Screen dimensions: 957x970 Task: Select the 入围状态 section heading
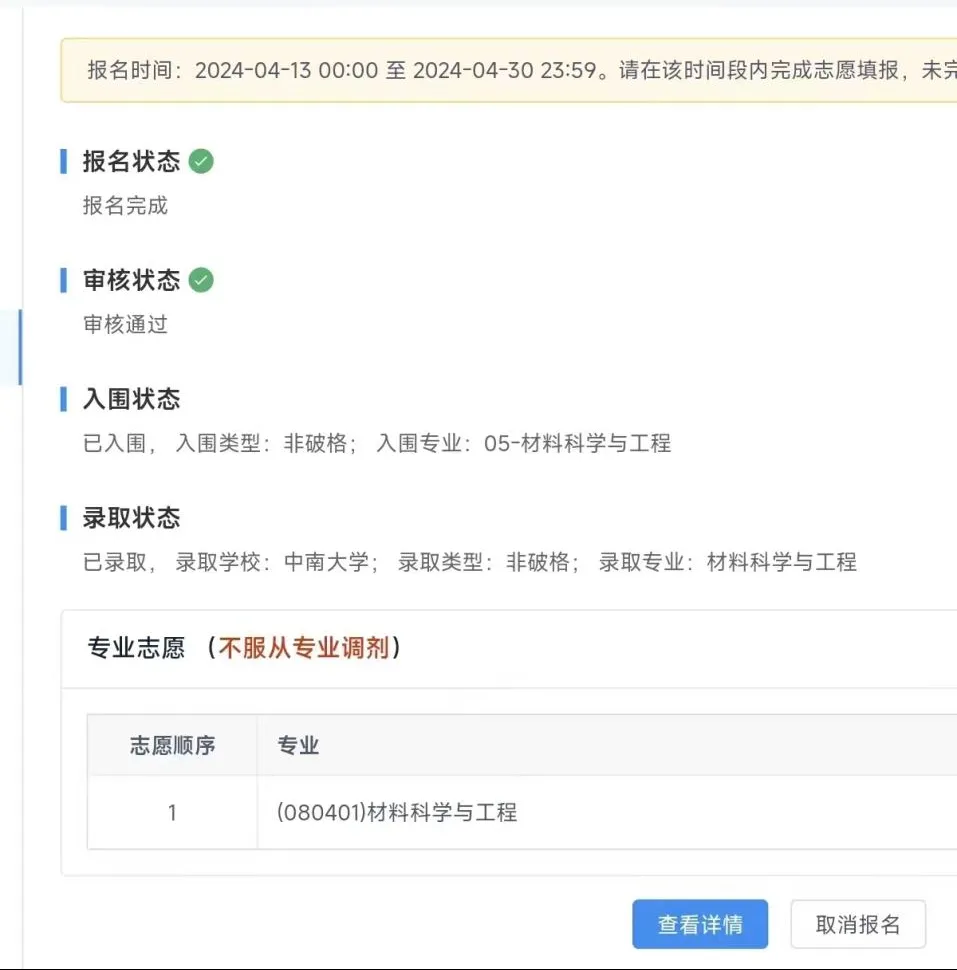(x=131, y=399)
